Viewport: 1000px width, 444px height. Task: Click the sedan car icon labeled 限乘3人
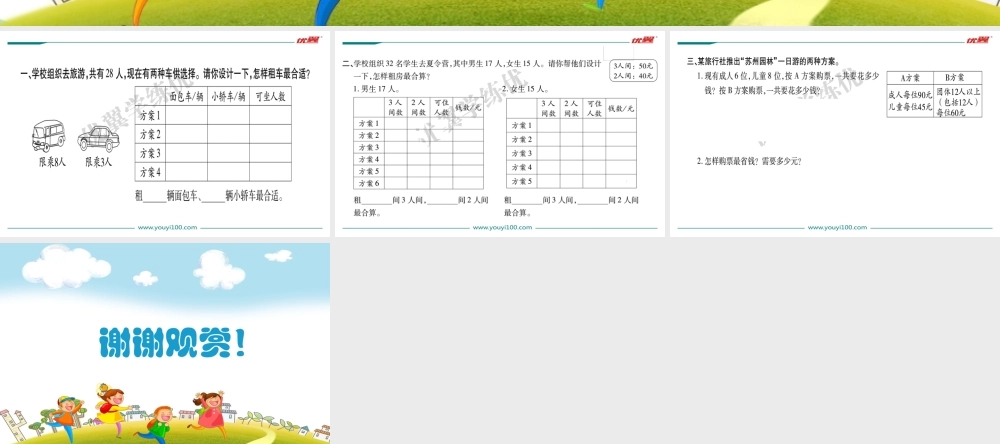click(x=96, y=135)
